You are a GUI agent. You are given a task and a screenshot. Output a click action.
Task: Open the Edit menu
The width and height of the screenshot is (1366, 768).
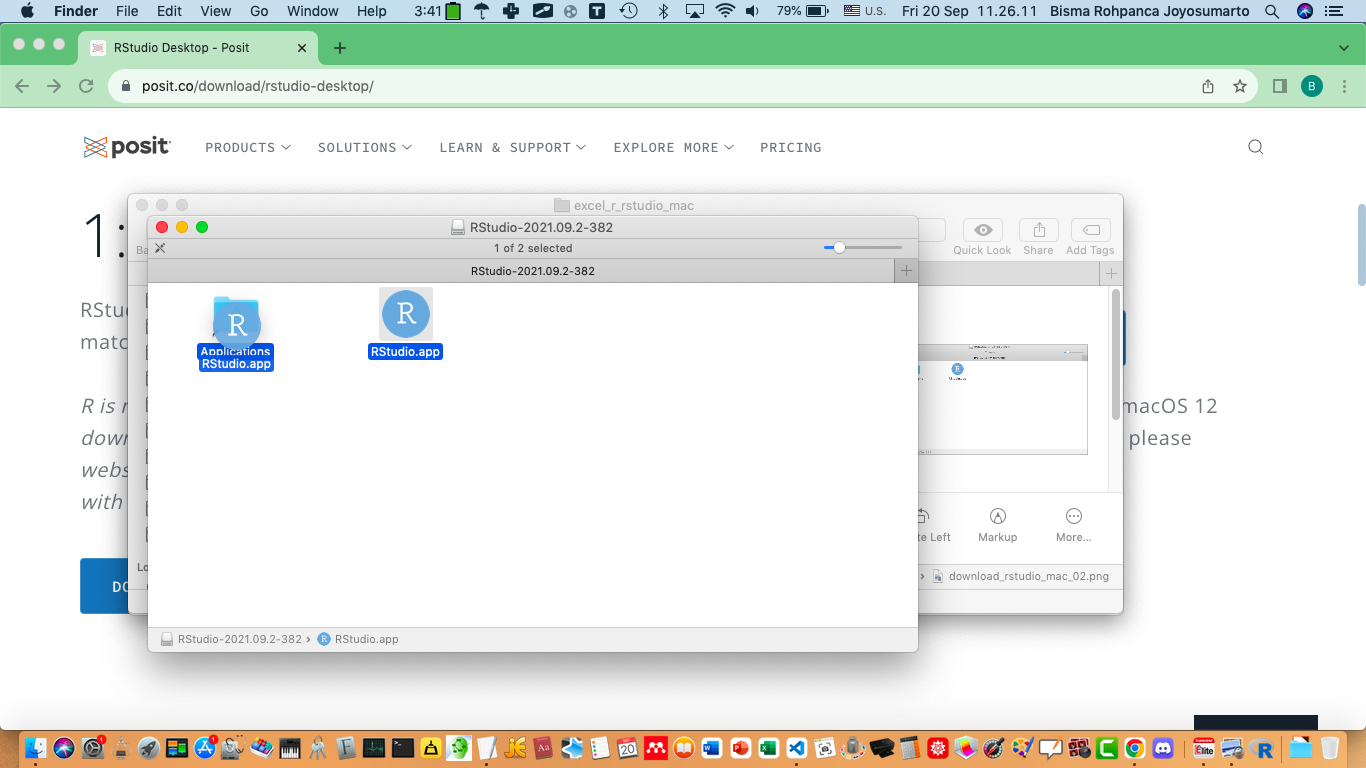point(170,11)
